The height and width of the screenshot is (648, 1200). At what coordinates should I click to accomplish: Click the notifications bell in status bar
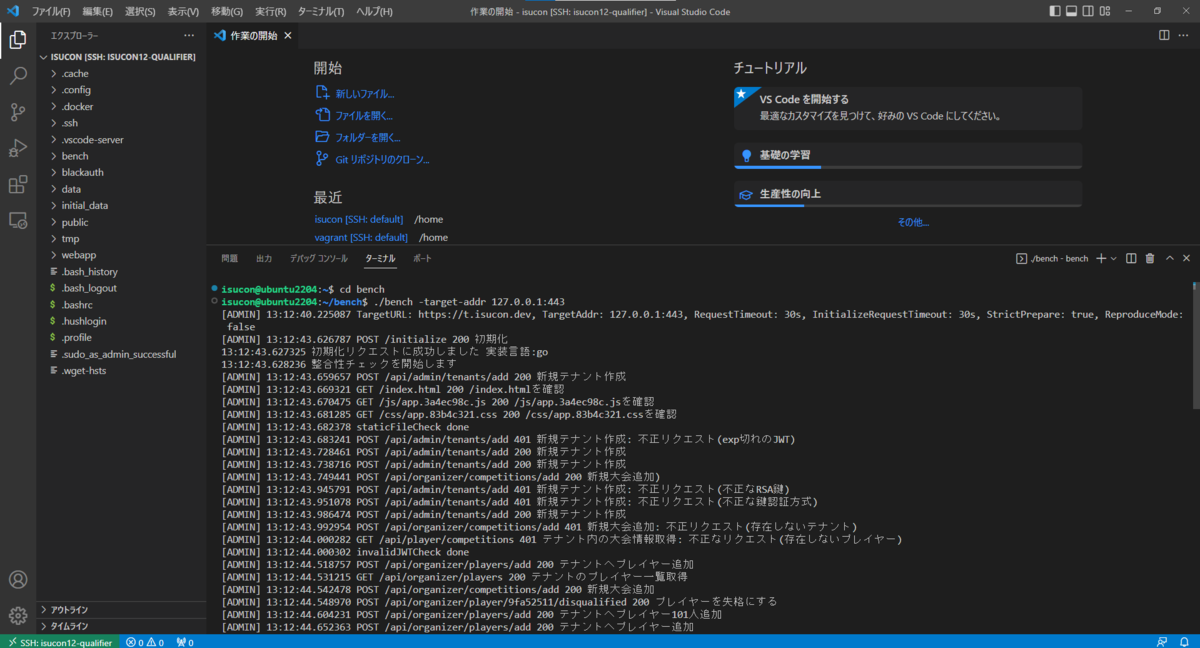(1184, 642)
